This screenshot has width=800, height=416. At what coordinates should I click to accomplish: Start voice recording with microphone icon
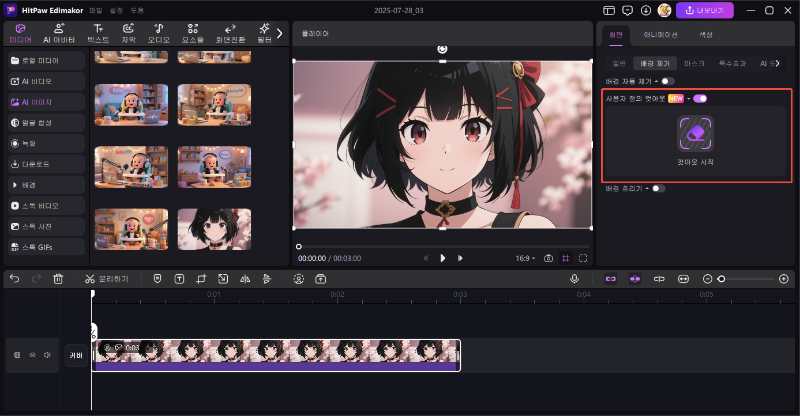[574, 279]
